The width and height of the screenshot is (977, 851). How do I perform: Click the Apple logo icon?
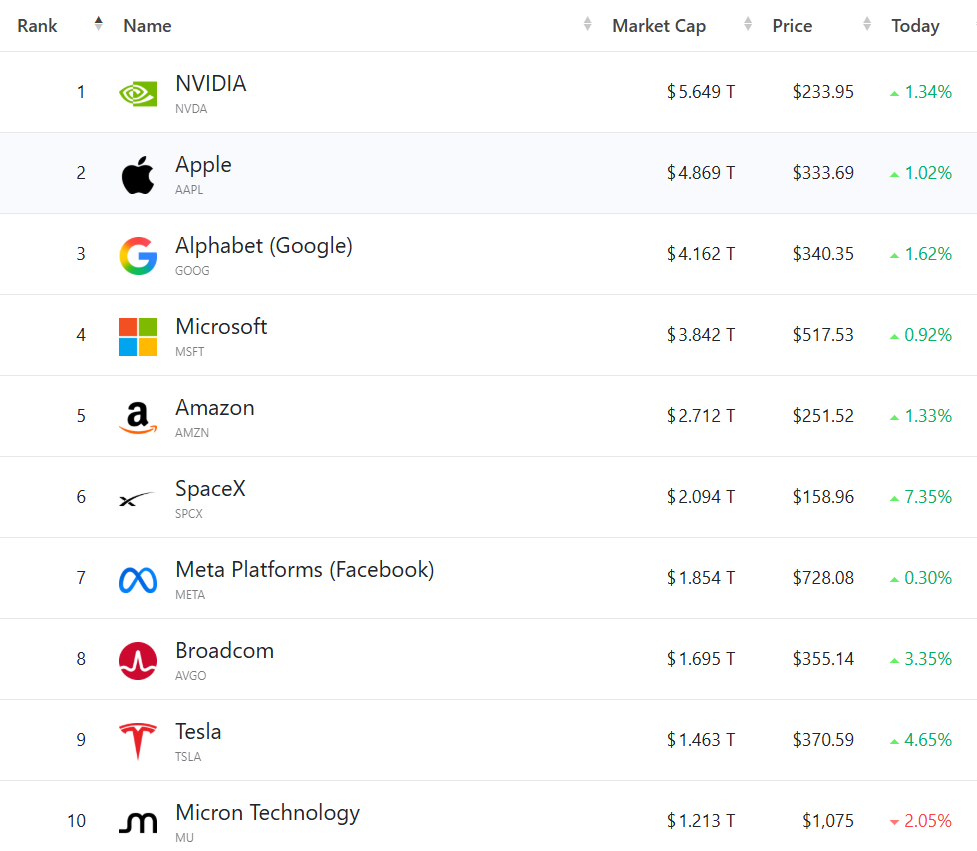pos(138,175)
